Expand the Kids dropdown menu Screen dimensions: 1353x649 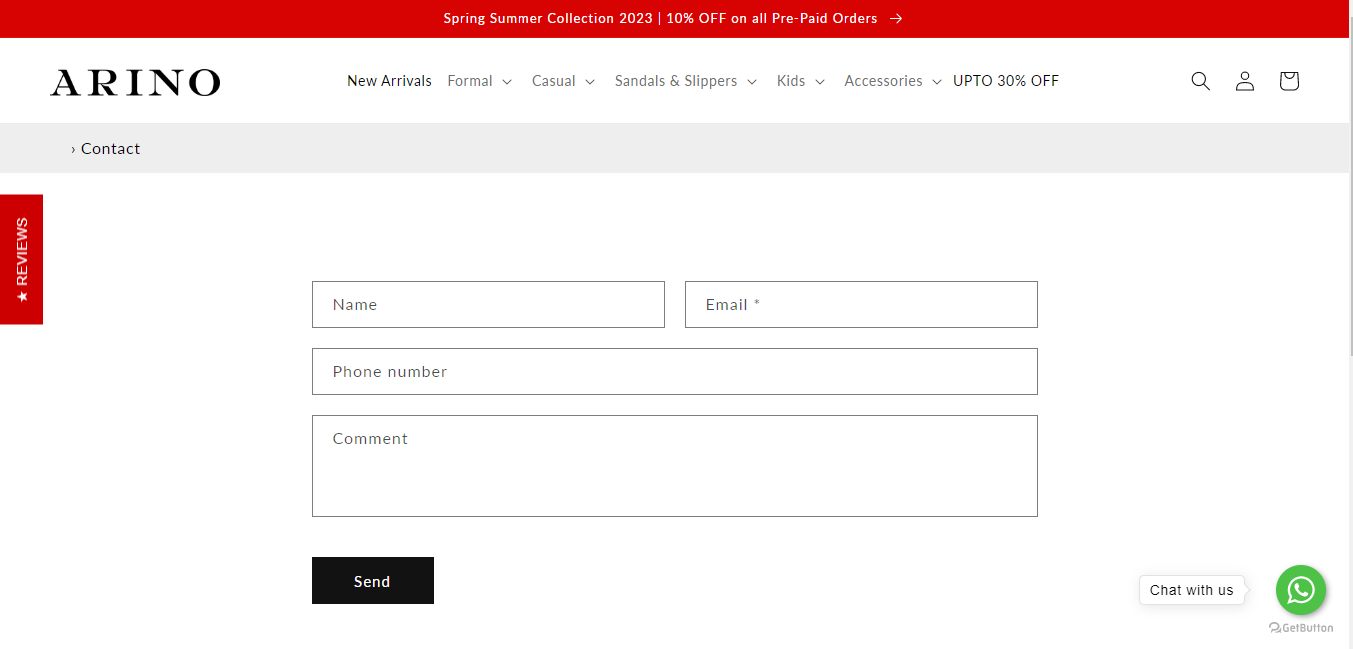pyautogui.click(x=801, y=81)
